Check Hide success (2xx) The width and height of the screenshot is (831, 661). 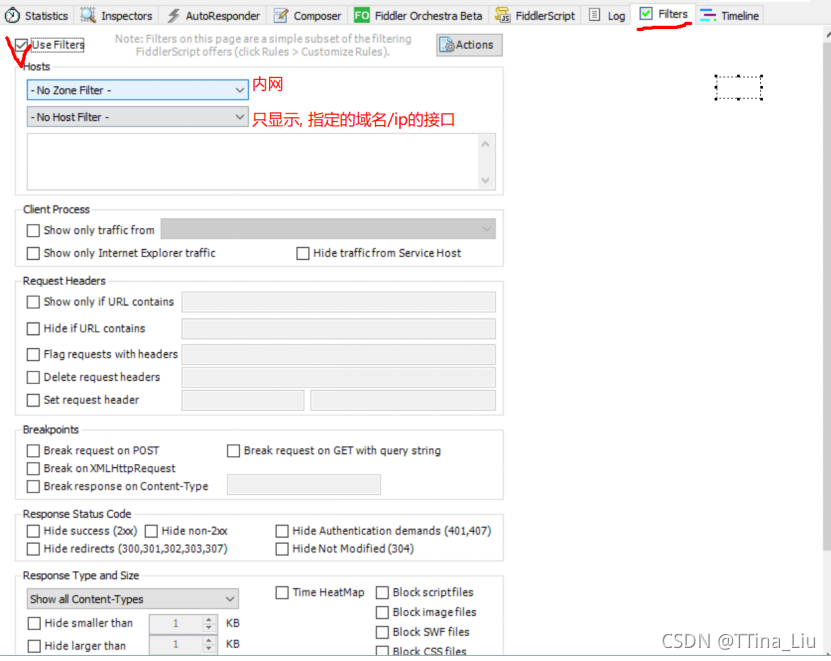[x=33, y=531]
